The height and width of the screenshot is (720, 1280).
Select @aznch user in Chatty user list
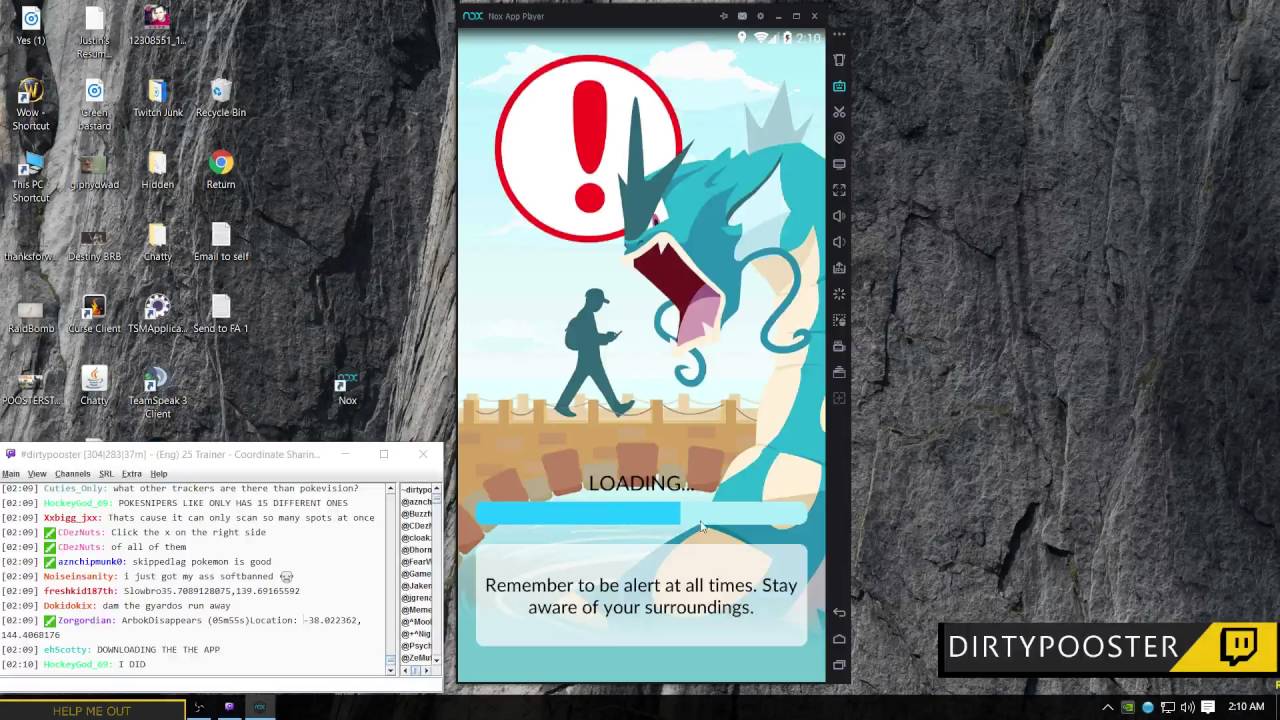pyautogui.click(x=416, y=502)
